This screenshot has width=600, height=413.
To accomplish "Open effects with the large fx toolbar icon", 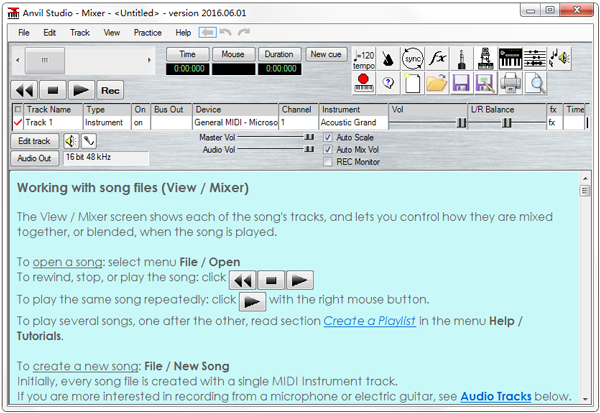I will tap(437, 59).
